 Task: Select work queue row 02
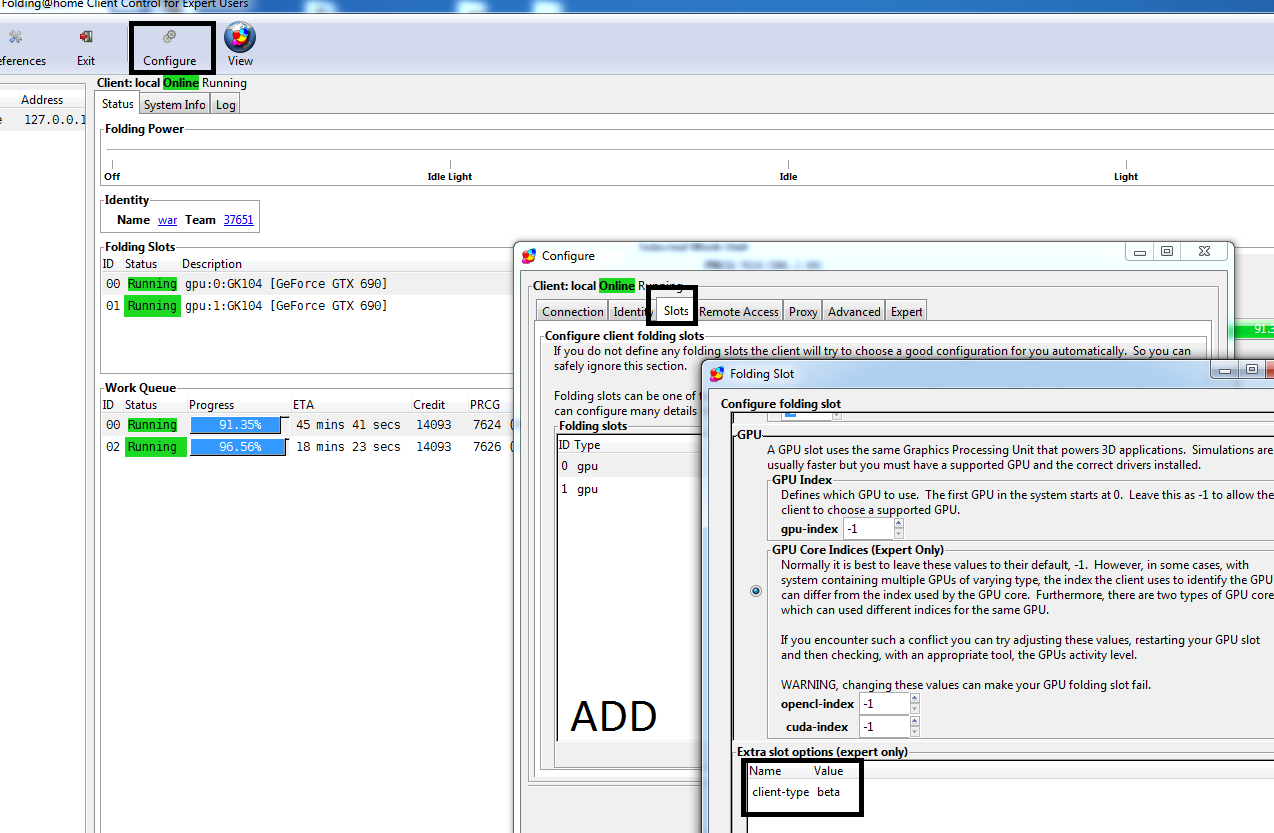[x=307, y=447]
